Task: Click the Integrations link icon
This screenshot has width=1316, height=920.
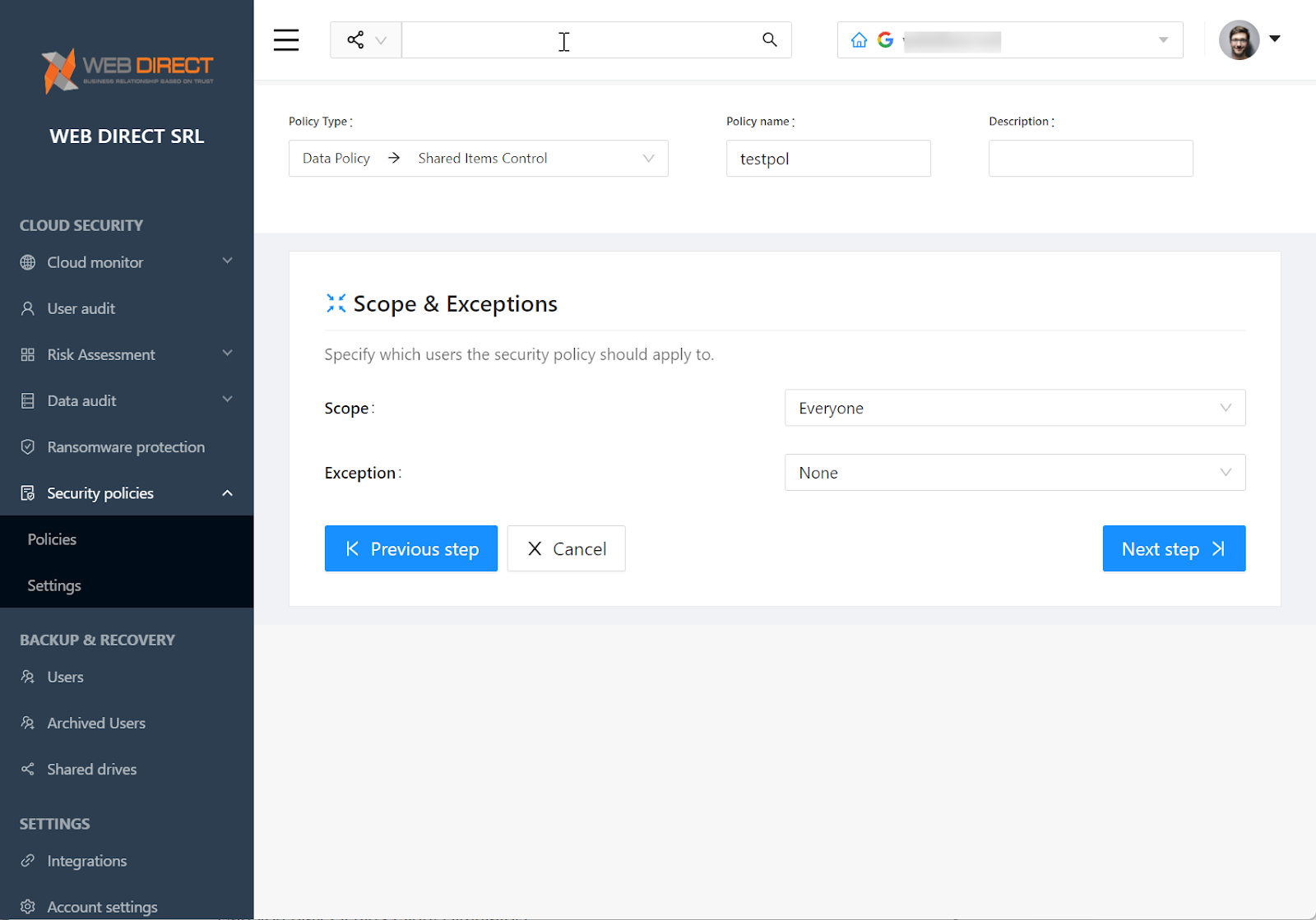Action: tap(27, 861)
